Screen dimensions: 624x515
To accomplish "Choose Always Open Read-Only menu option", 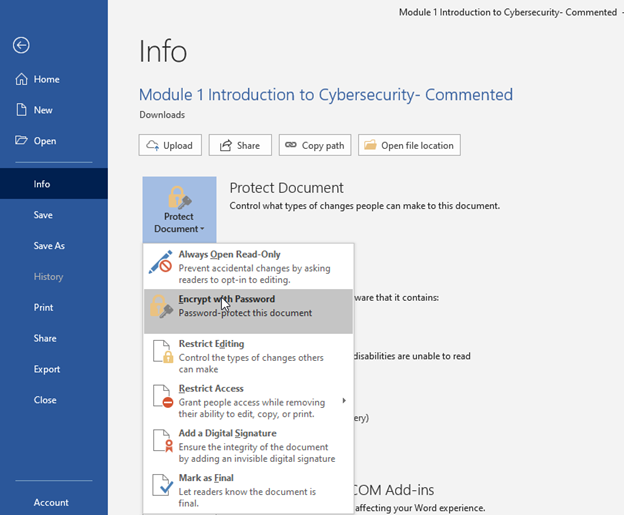I will tap(248, 267).
